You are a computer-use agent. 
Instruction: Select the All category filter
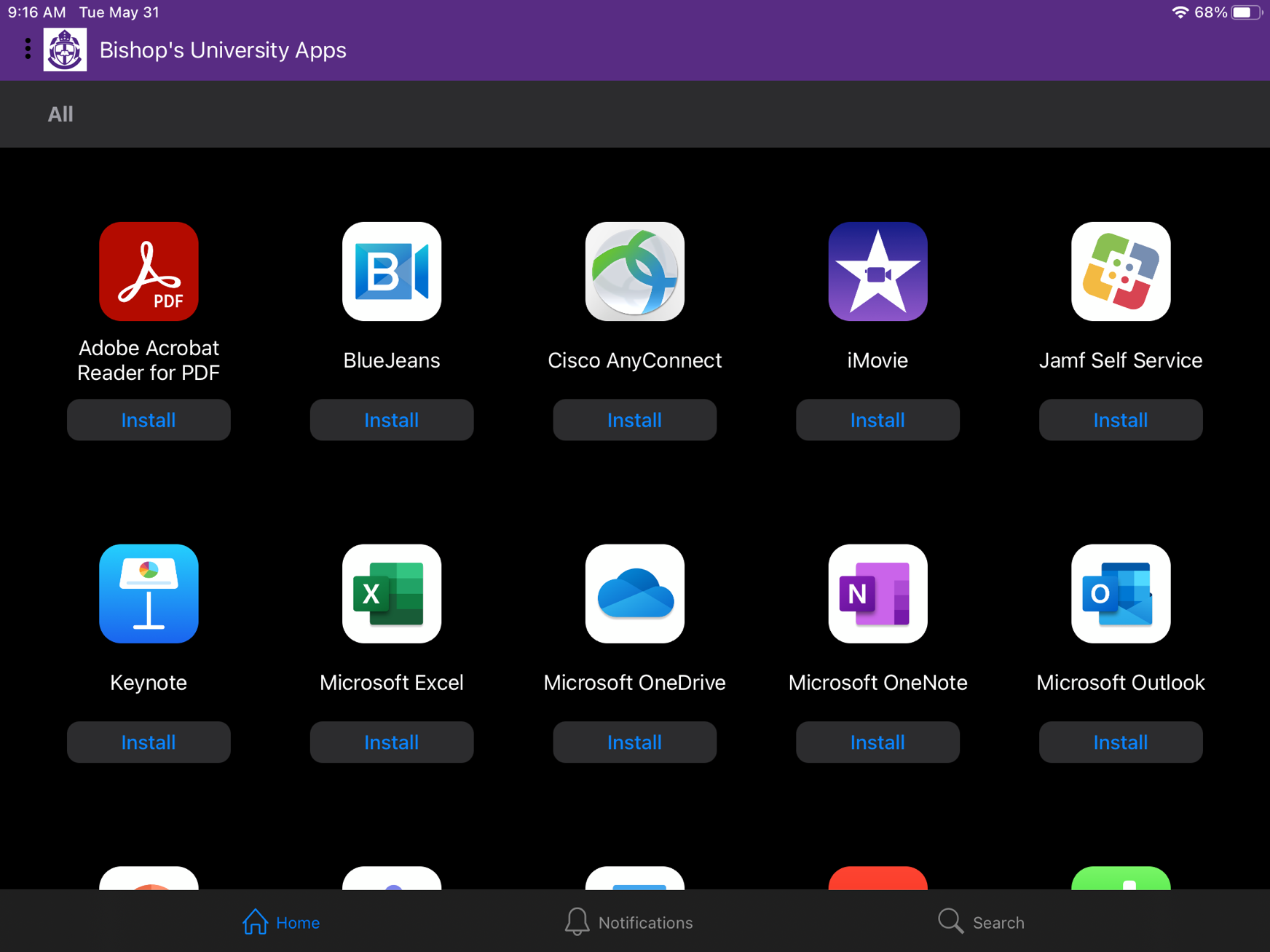(x=60, y=114)
